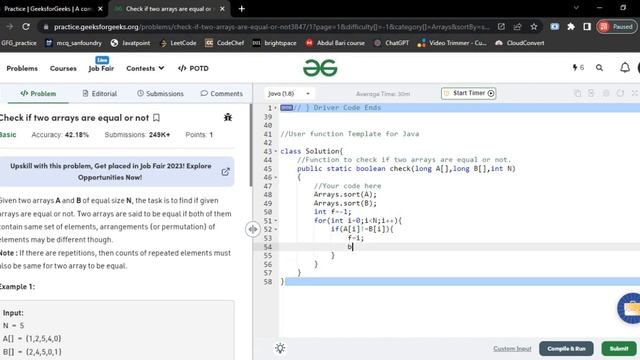Open the GFG_practice bookmark

[18, 43]
